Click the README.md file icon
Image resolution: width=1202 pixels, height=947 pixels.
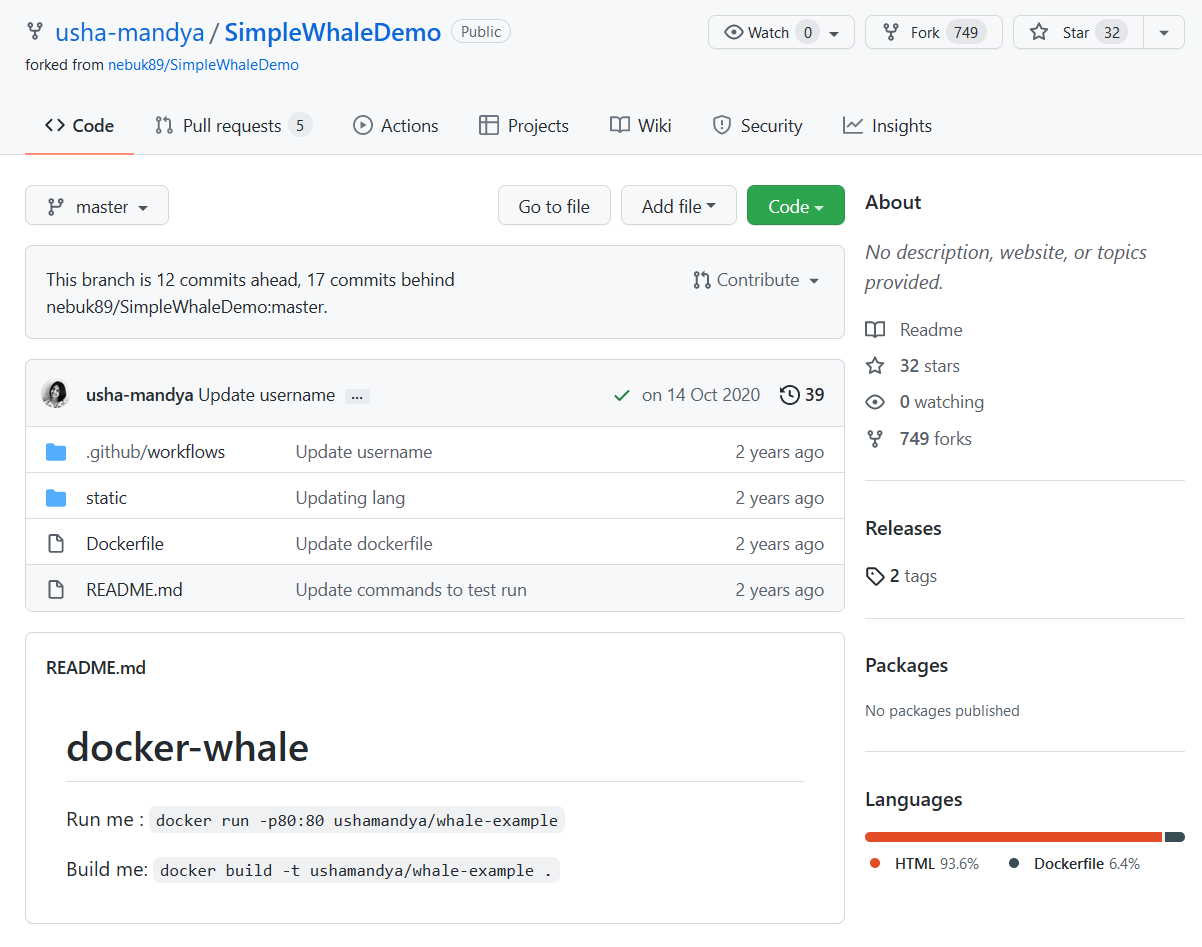click(56, 590)
